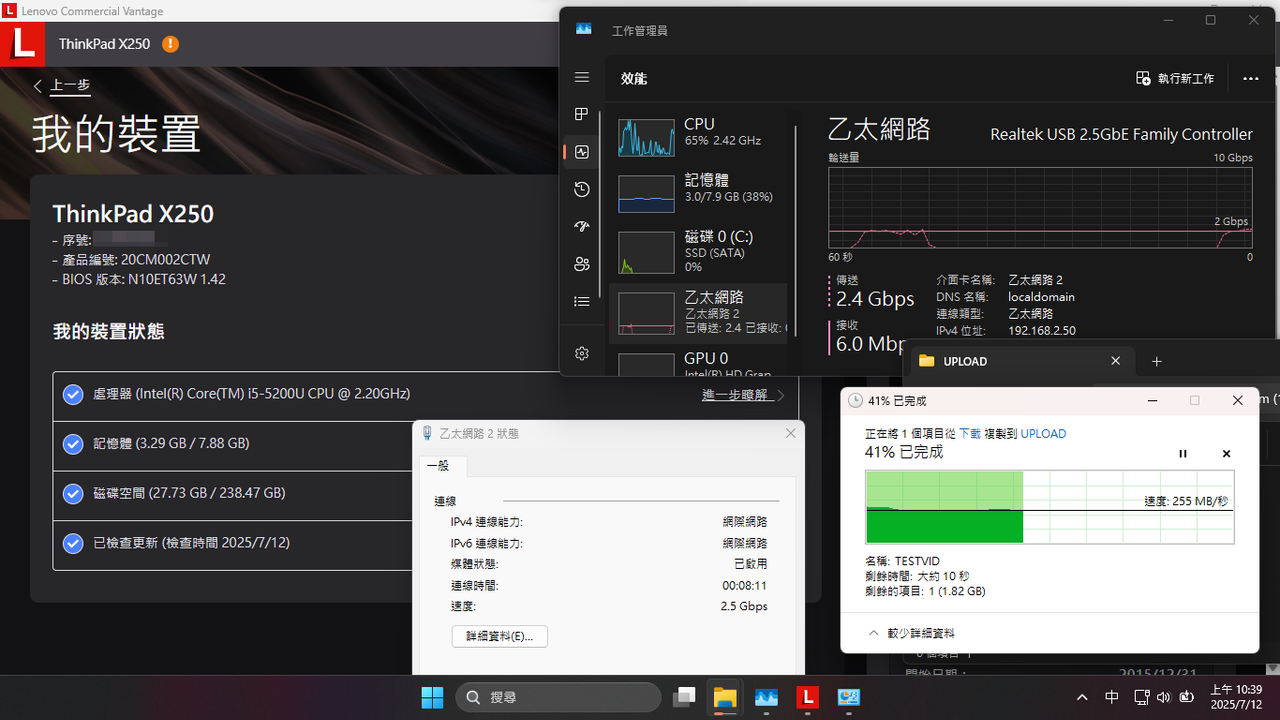Viewport: 1280px width, 720px height.
Task: Close the UPLOAD tab in File Explorer
Action: click(x=1116, y=361)
